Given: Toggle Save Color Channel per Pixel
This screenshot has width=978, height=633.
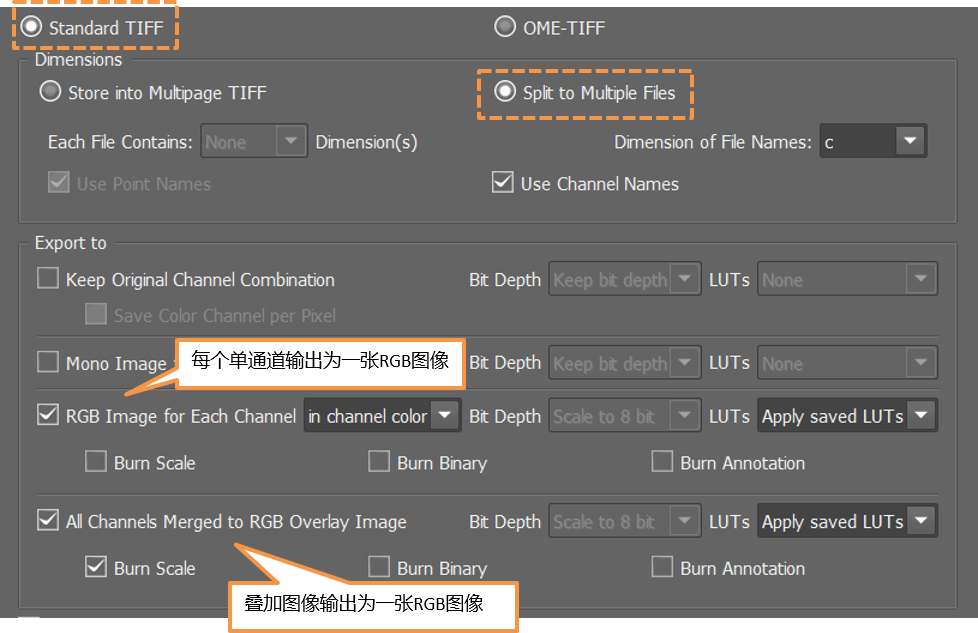Looking at the screenshot, I should click(95, 314).
